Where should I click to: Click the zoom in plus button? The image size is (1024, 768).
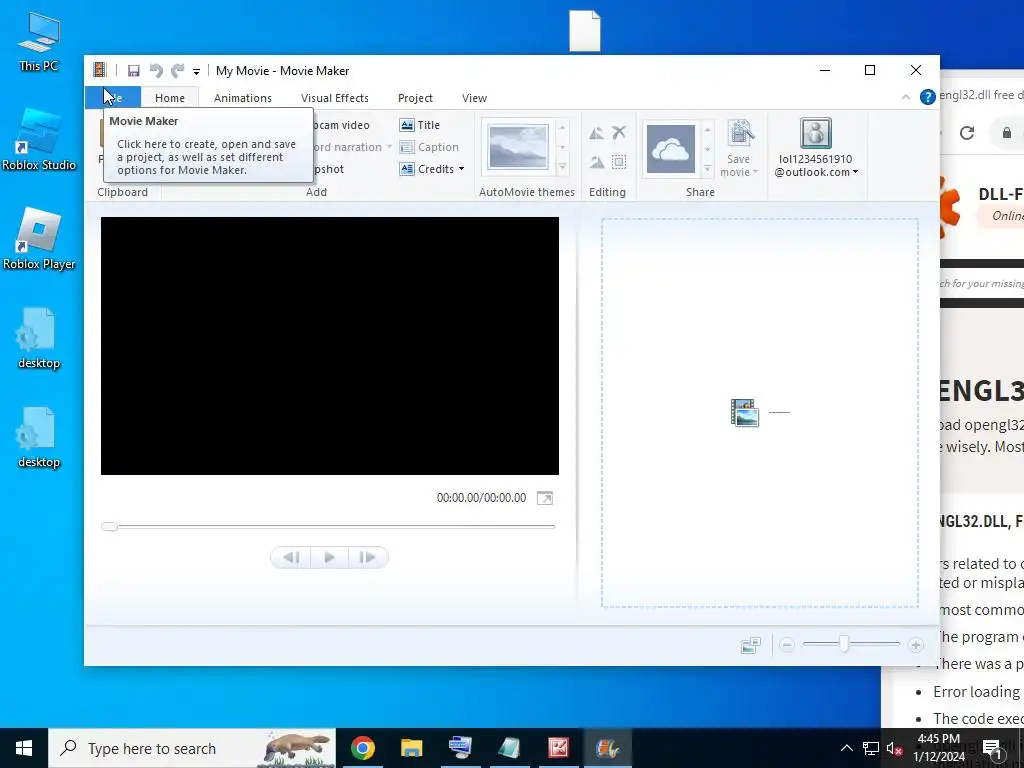tap(916, 645)
